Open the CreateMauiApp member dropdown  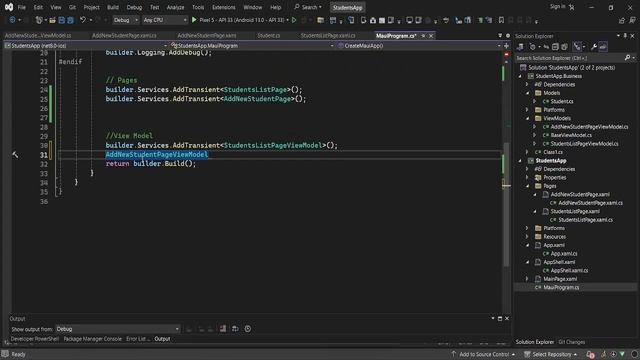click(x=419, y=46)
